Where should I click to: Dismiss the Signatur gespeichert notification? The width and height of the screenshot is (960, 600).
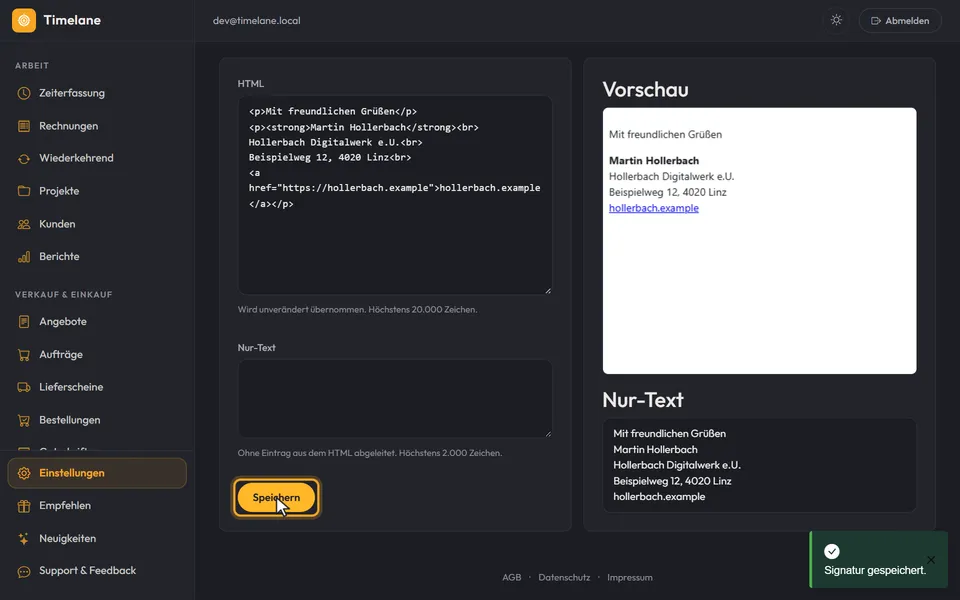coord(931,560)
